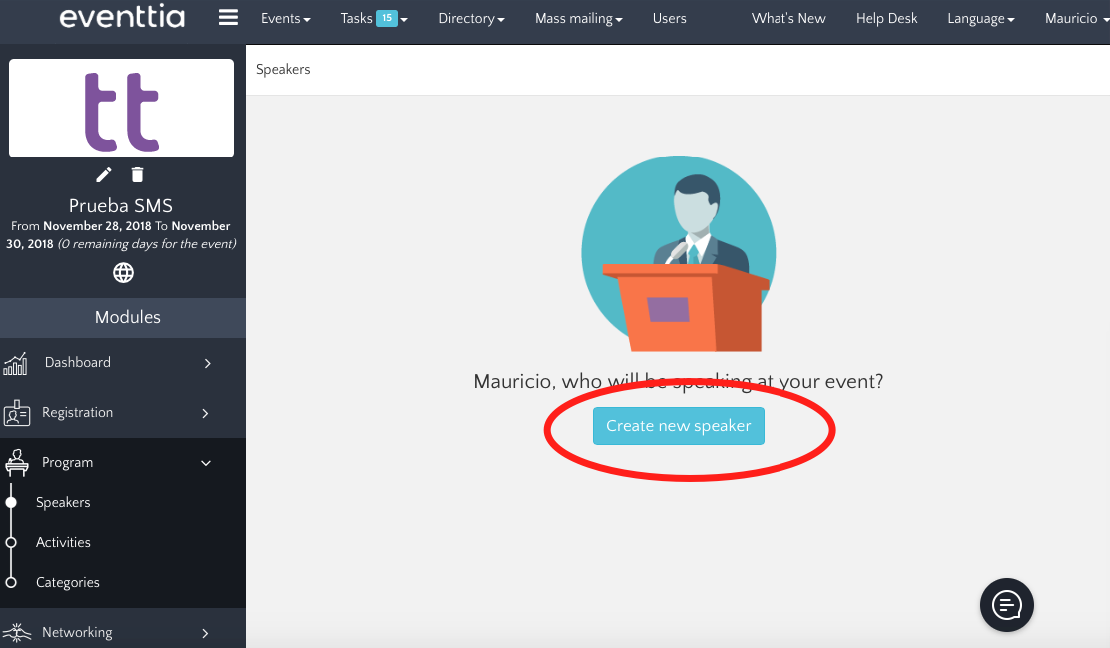Click the hamburger menu icon
The width and height of the screenshot is (1110, 648).
pos(228,18)
